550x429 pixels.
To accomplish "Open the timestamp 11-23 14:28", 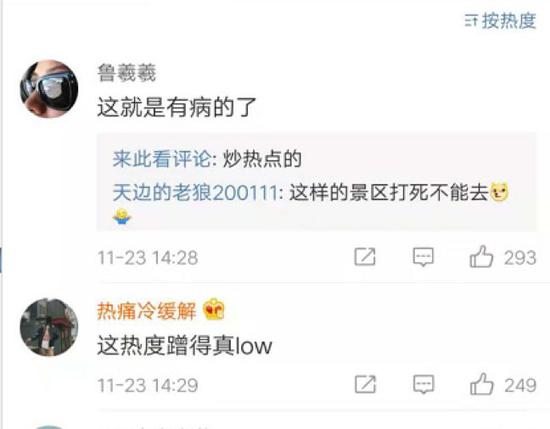I will click(148, 258).
